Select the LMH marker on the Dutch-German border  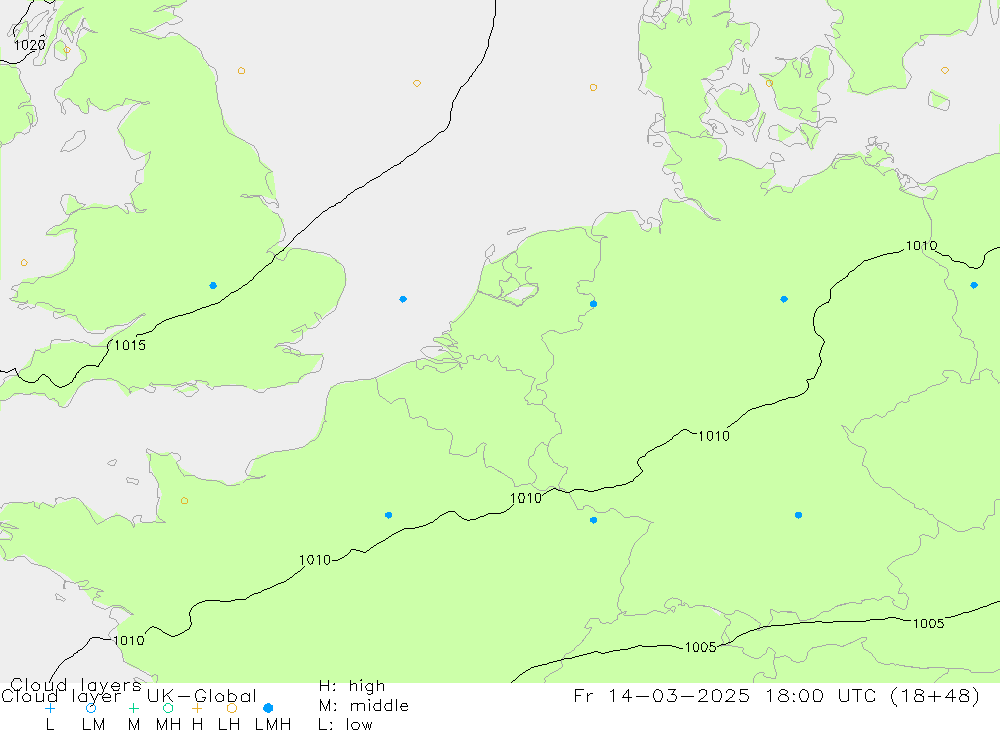(x=594, y=304)
